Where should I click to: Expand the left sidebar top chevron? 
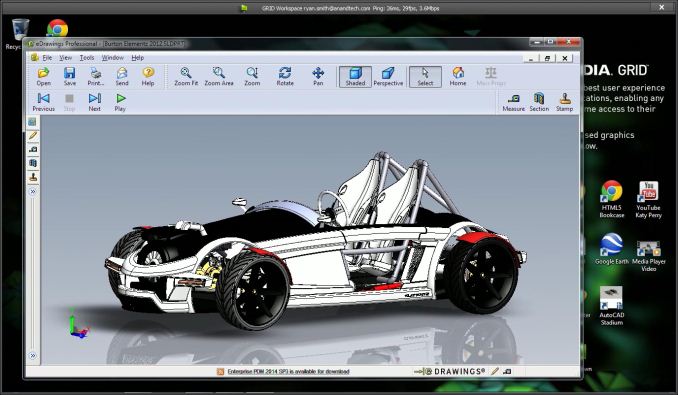tap(33, 191)
